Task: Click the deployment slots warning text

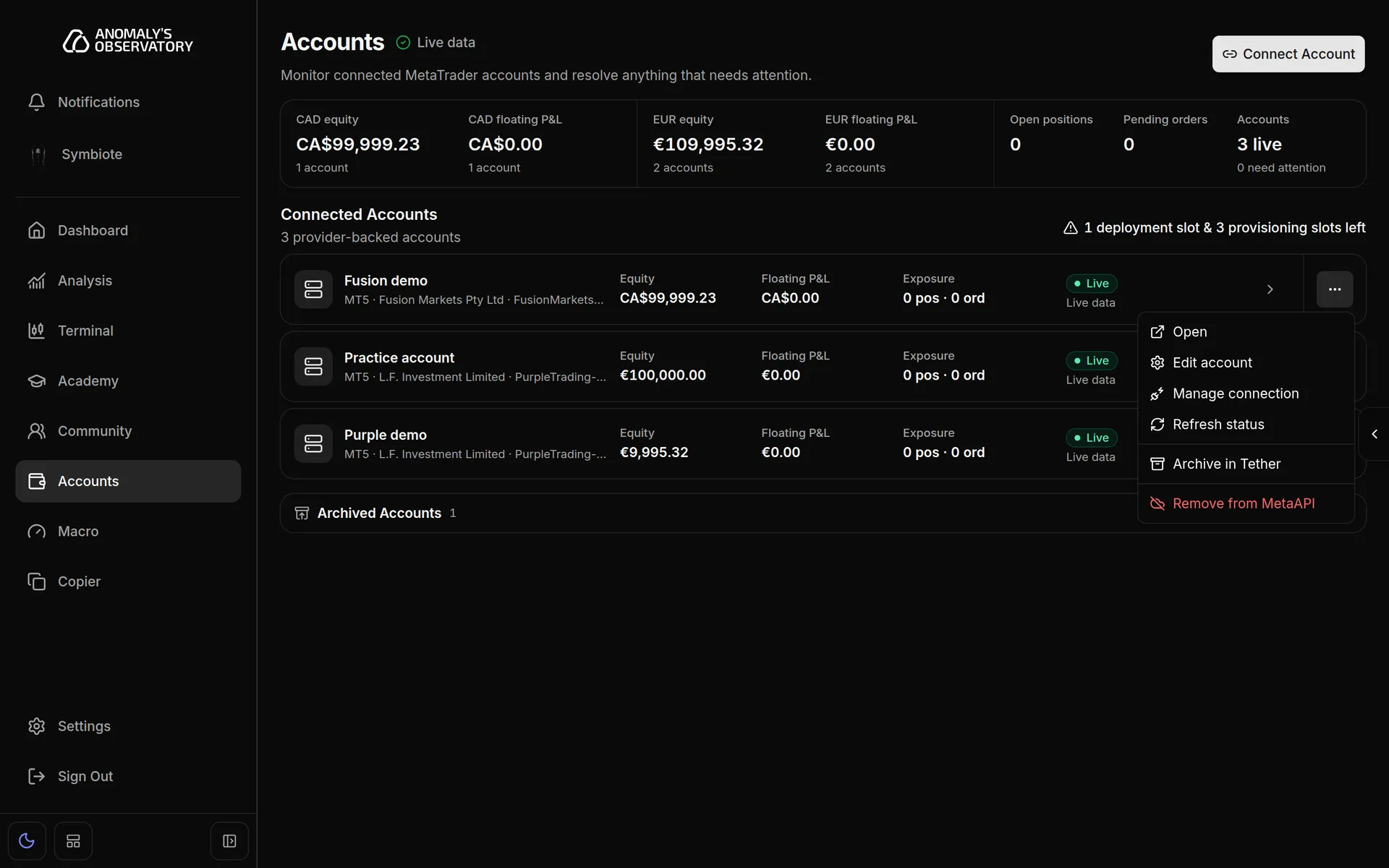Action: click(x=1215, y=228)
